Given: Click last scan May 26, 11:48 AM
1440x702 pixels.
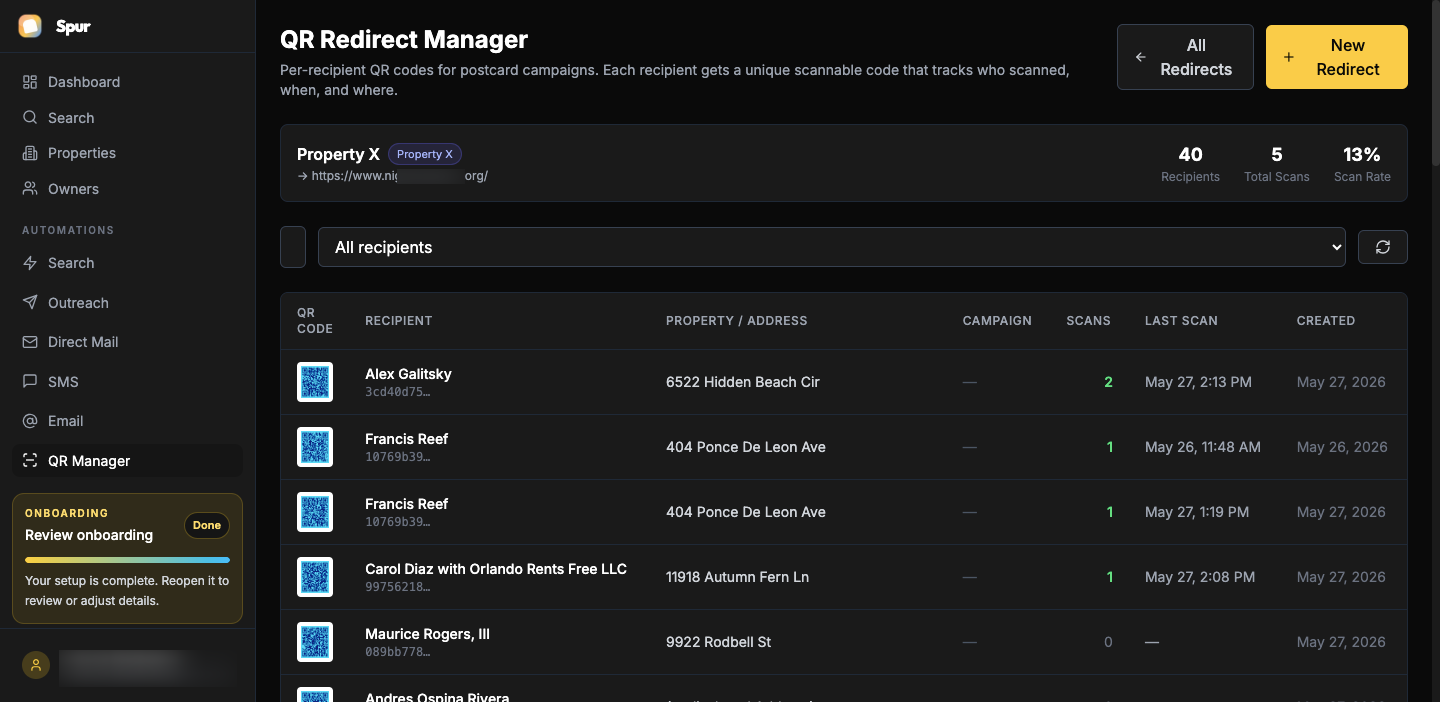Looking at the screenshot, I should coord(1203,447).
